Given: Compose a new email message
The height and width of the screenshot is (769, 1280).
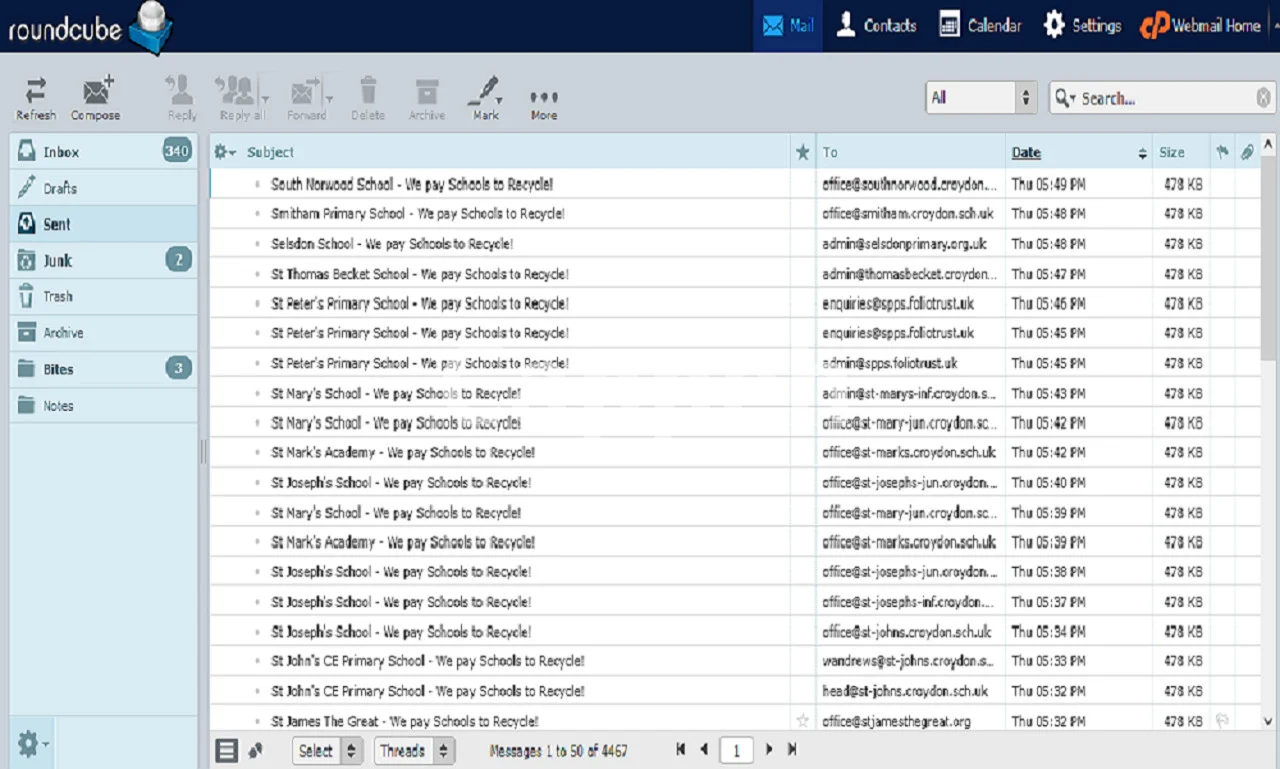Looking at the screenshot, I should pyautogui.click(x=96, y=97).
